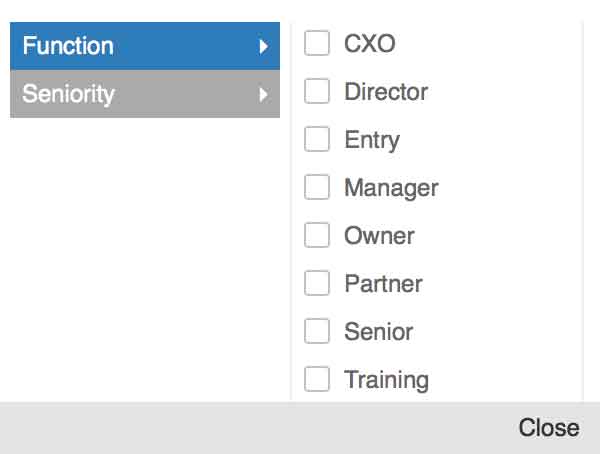This screenshot has height=454, width=600.
Task: Mark the Partner checkbox
Action: pyautogui.click(x=317, y=284)
